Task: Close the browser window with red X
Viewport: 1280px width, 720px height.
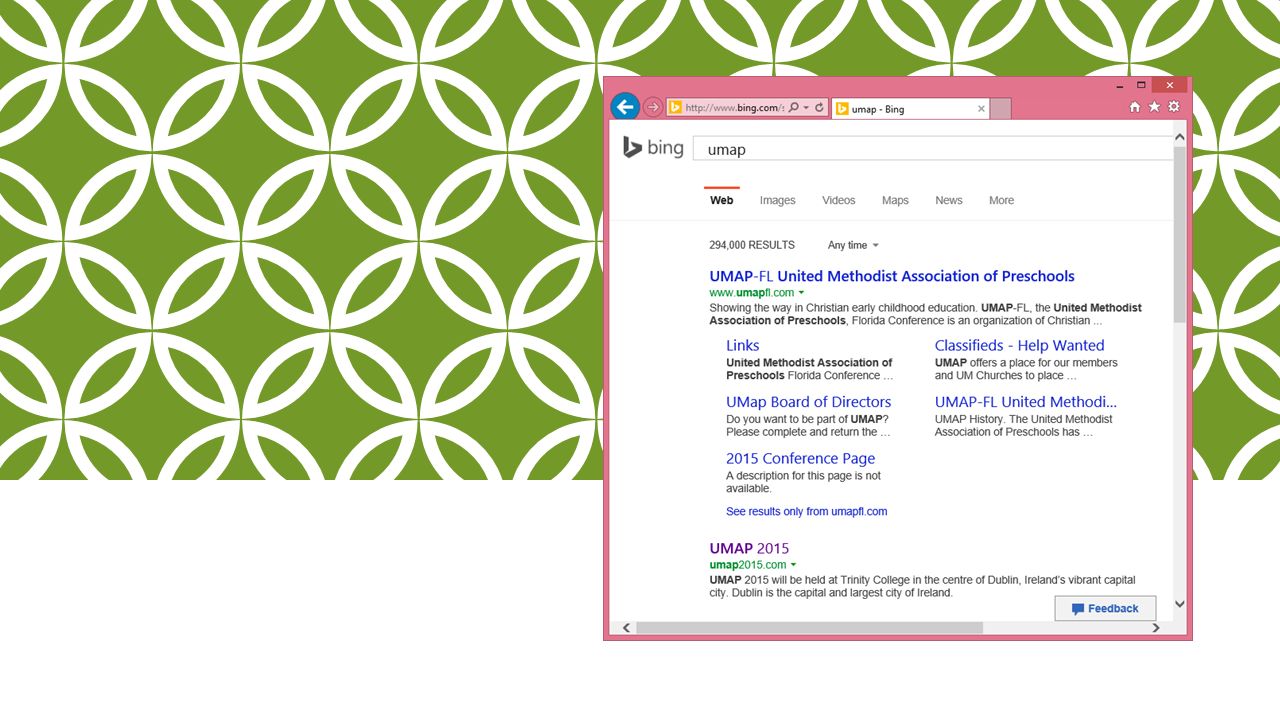Action: click(x=1169, y=85)
